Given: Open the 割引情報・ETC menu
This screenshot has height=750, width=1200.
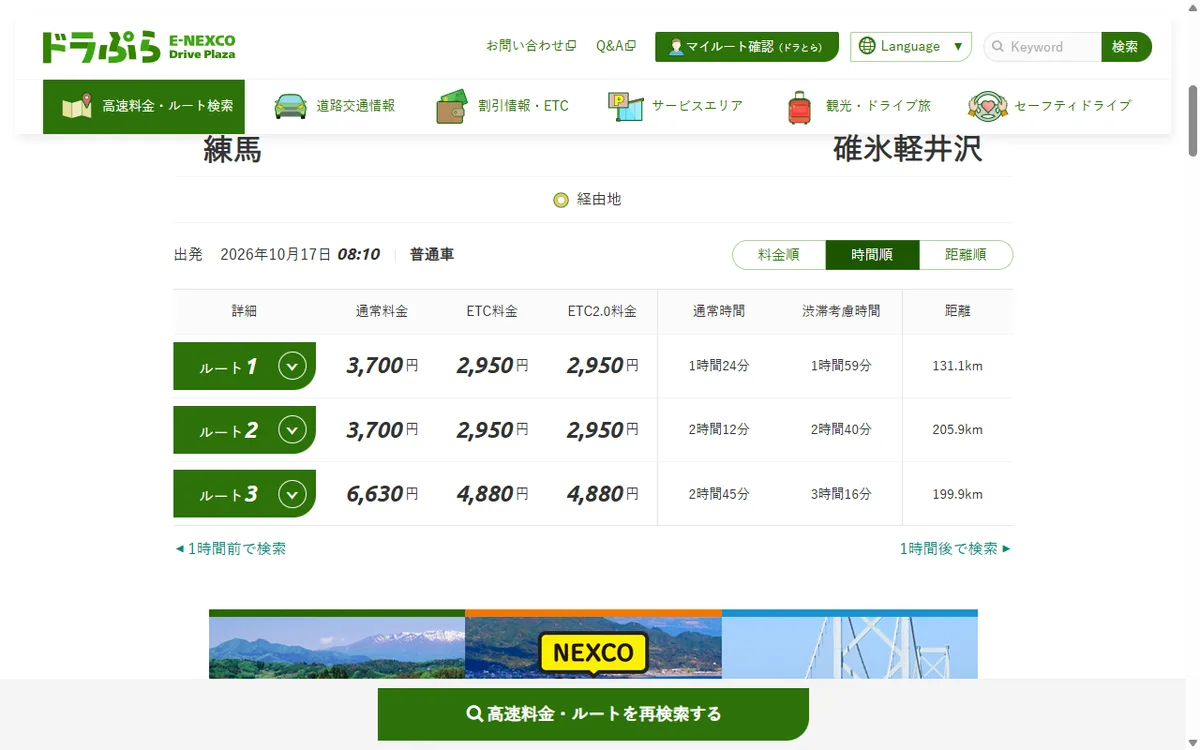Looking at the screenshot, I should (503, 106).
